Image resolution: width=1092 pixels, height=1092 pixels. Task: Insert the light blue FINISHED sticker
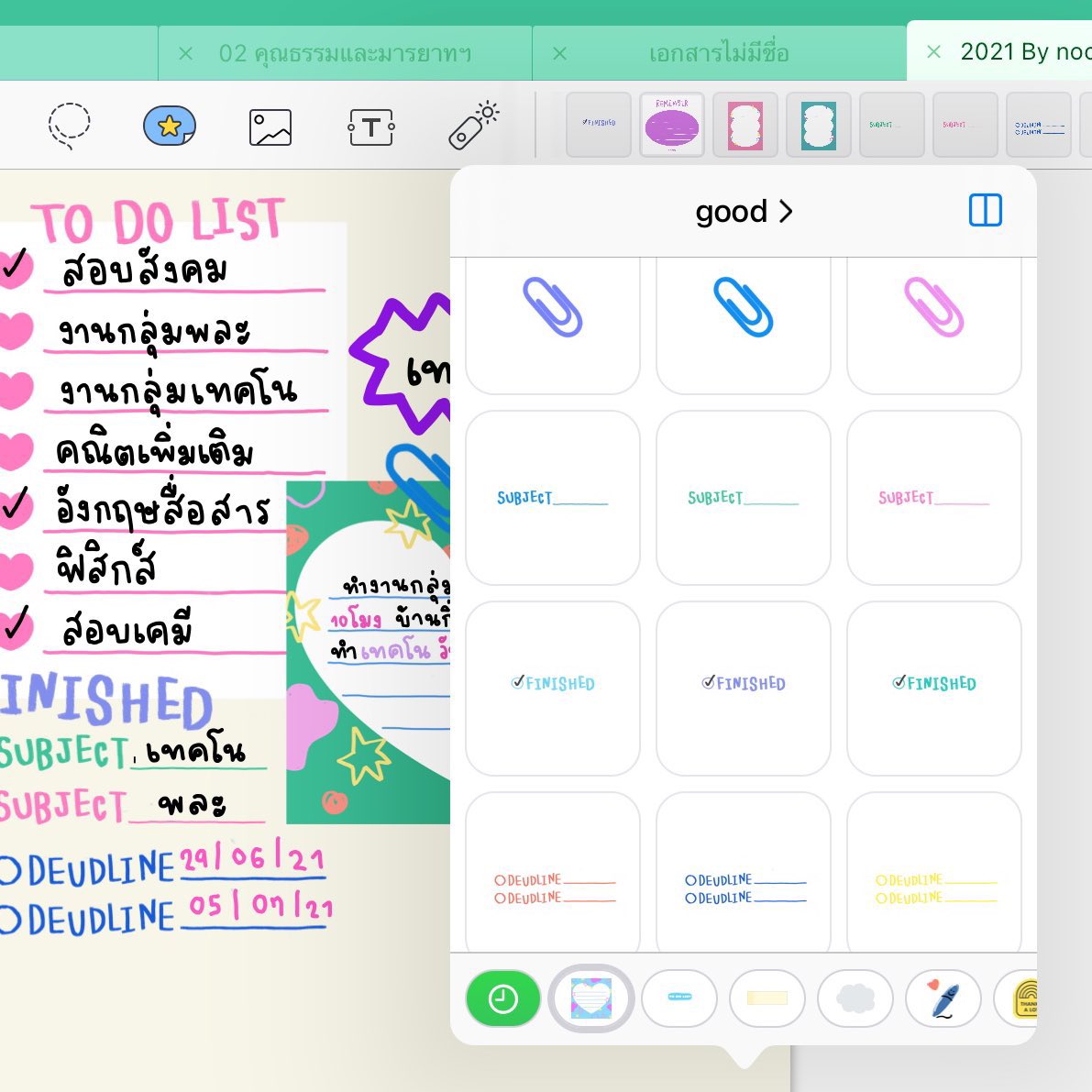pos(552,689)
